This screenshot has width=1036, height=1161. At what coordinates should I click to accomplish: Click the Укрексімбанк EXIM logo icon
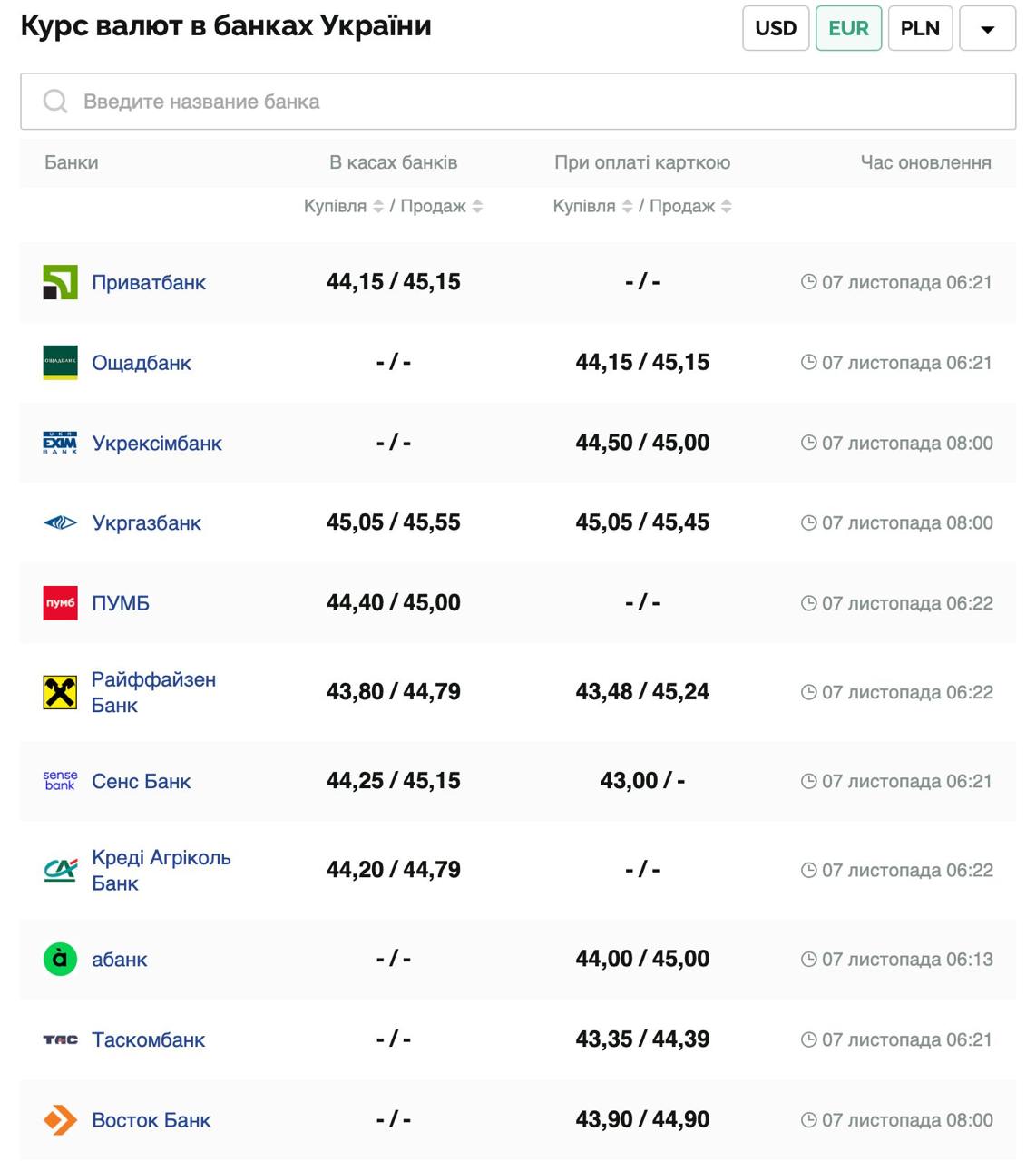tap(60, 443)
